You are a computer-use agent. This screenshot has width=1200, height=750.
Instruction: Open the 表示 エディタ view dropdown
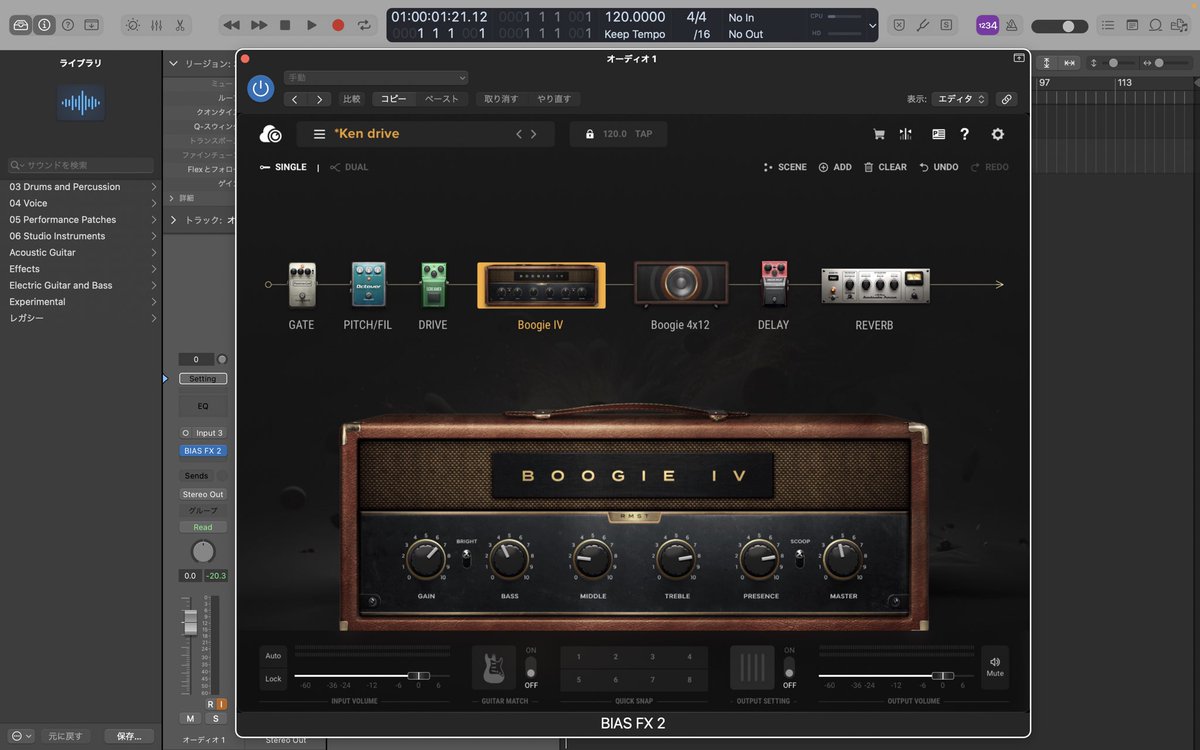coord(960,99)
